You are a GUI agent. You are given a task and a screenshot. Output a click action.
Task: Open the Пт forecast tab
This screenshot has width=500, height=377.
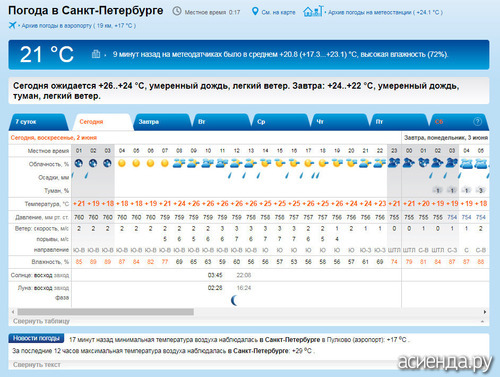(x=399, y=122)
